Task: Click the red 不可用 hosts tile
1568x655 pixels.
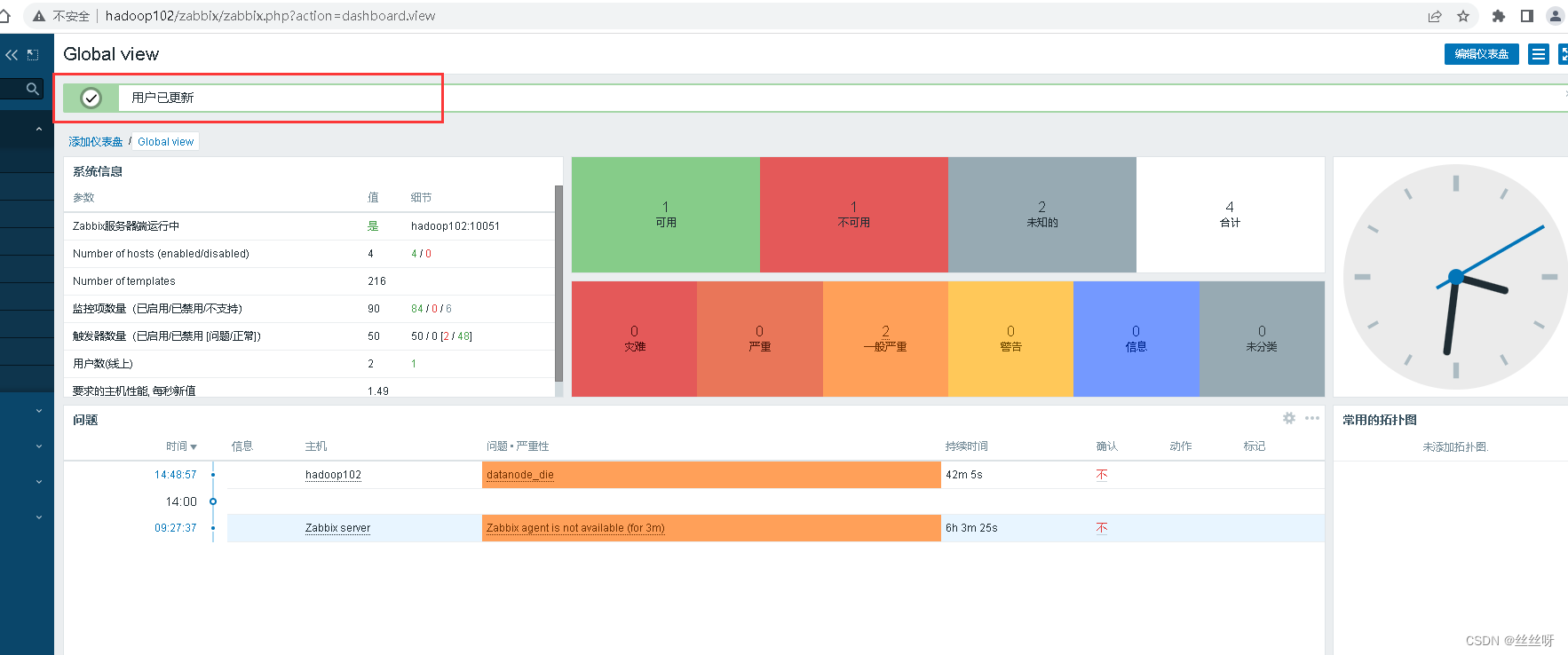Action: 854,215
